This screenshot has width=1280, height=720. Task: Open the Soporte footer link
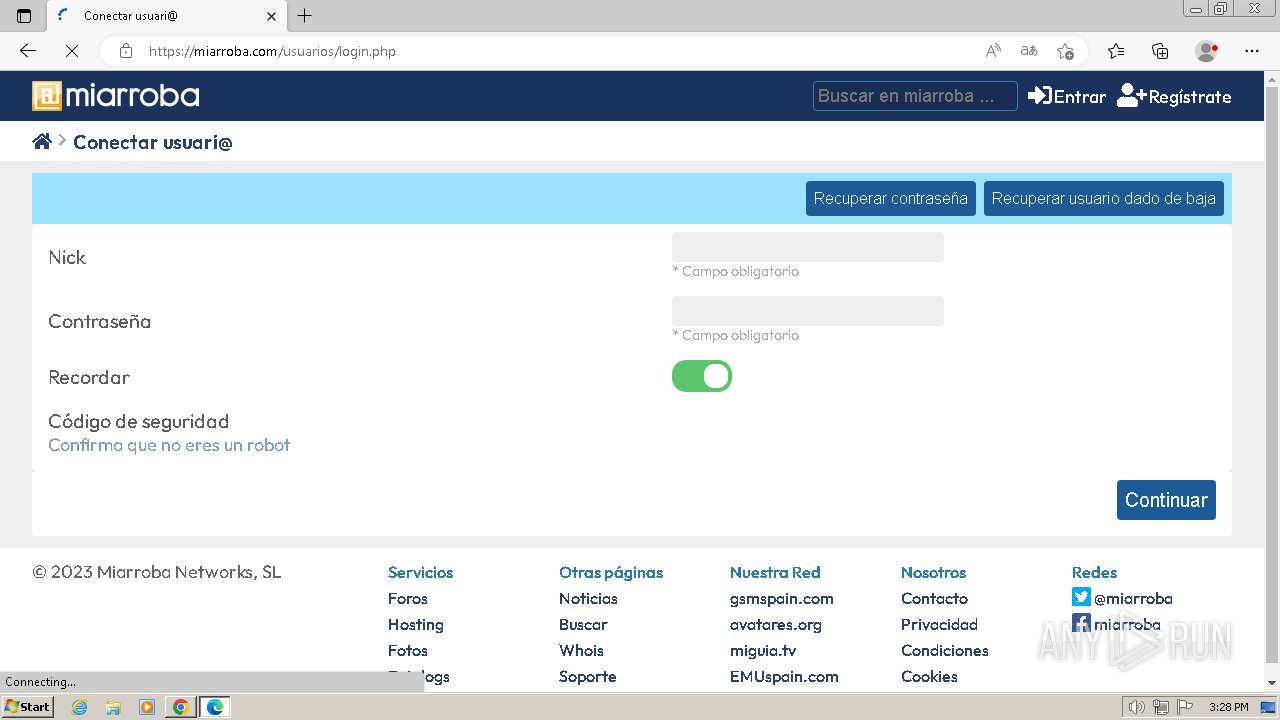pos(588,676)
